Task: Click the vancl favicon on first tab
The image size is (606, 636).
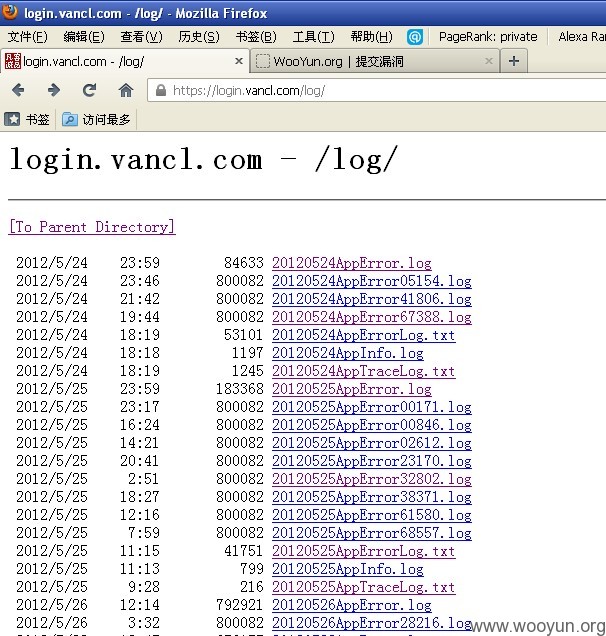Action: [x=13, y=61]
